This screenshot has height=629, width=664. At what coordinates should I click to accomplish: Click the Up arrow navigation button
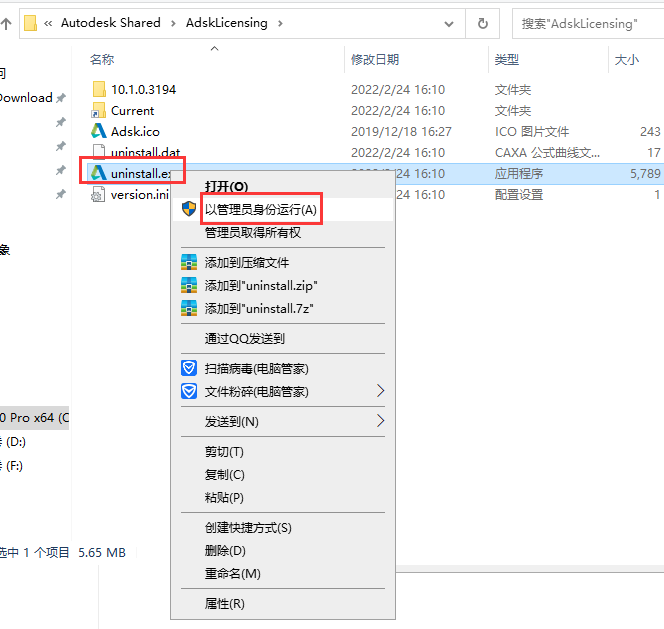(x=6, y=23)
